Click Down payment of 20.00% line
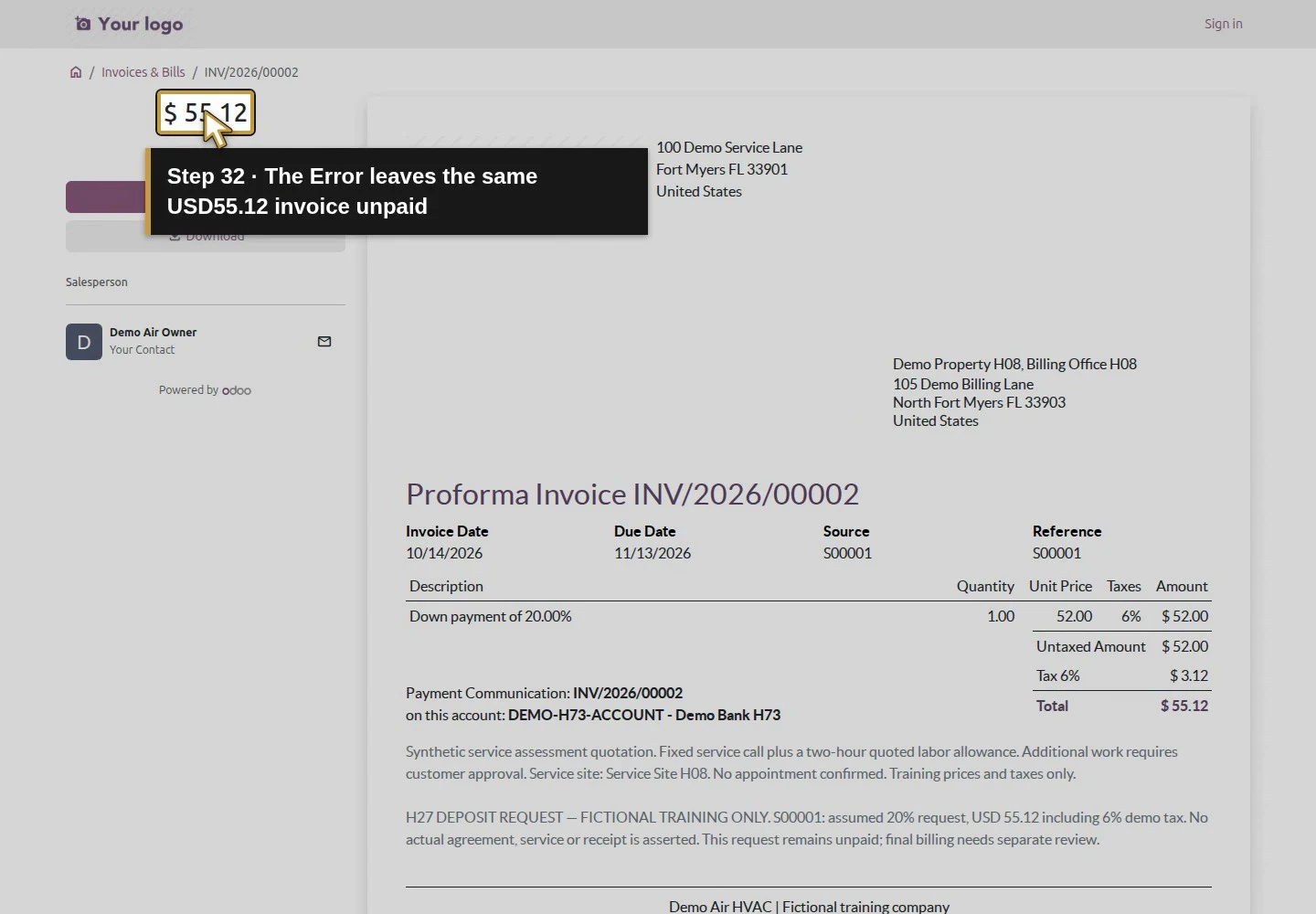Viewport: 1316px width, 914px height. pyautogui.click(x=491, y=616)
